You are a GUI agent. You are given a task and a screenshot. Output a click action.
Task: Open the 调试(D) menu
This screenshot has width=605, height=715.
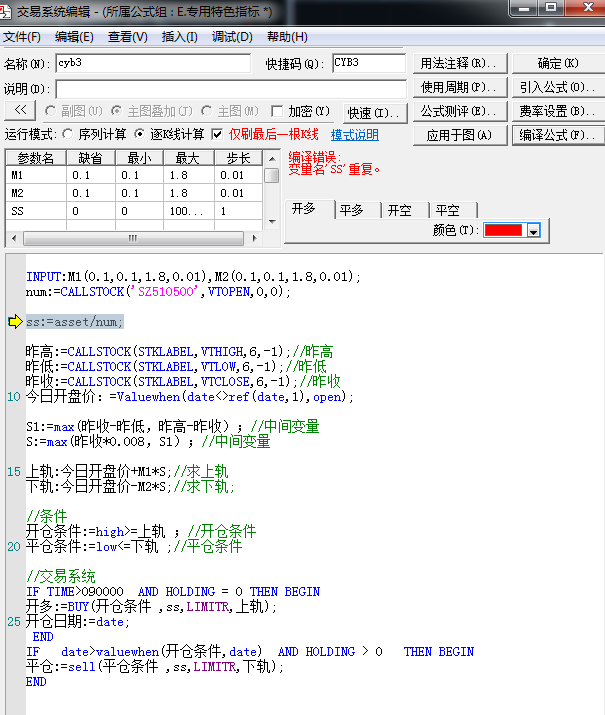(x=232, y=37)
